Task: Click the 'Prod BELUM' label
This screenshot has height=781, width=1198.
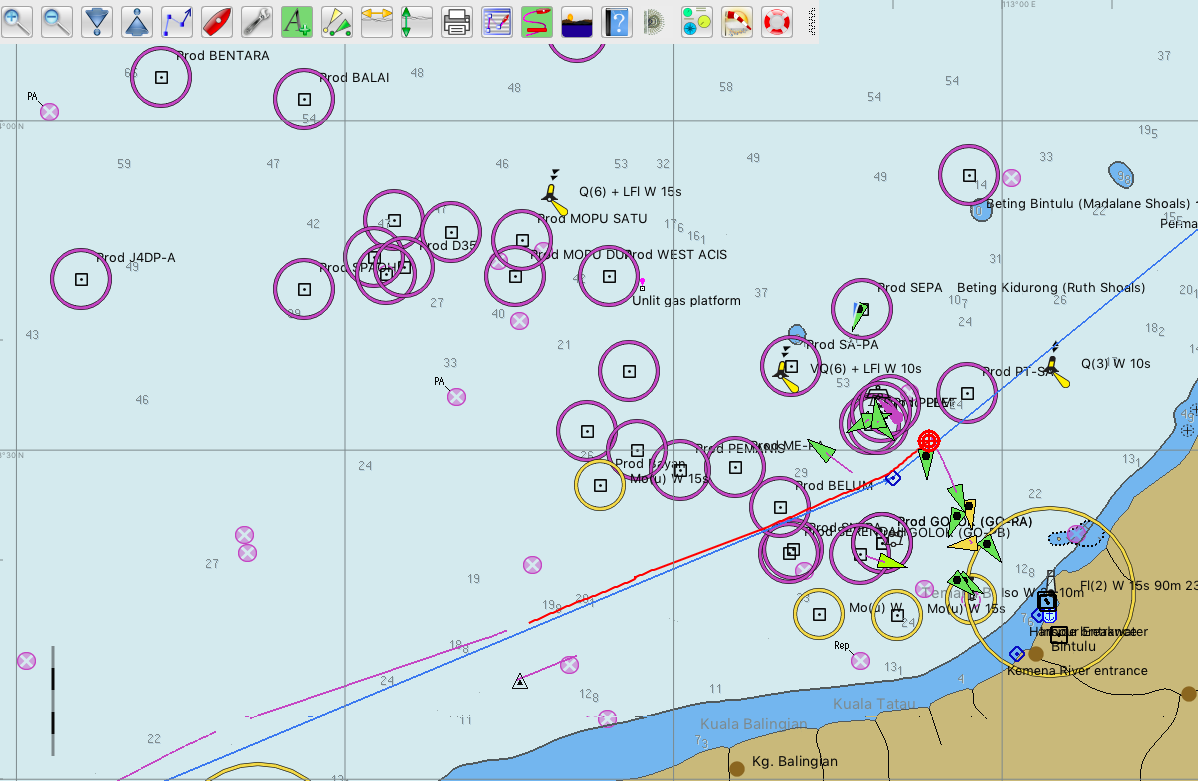Action: point(834,485)
